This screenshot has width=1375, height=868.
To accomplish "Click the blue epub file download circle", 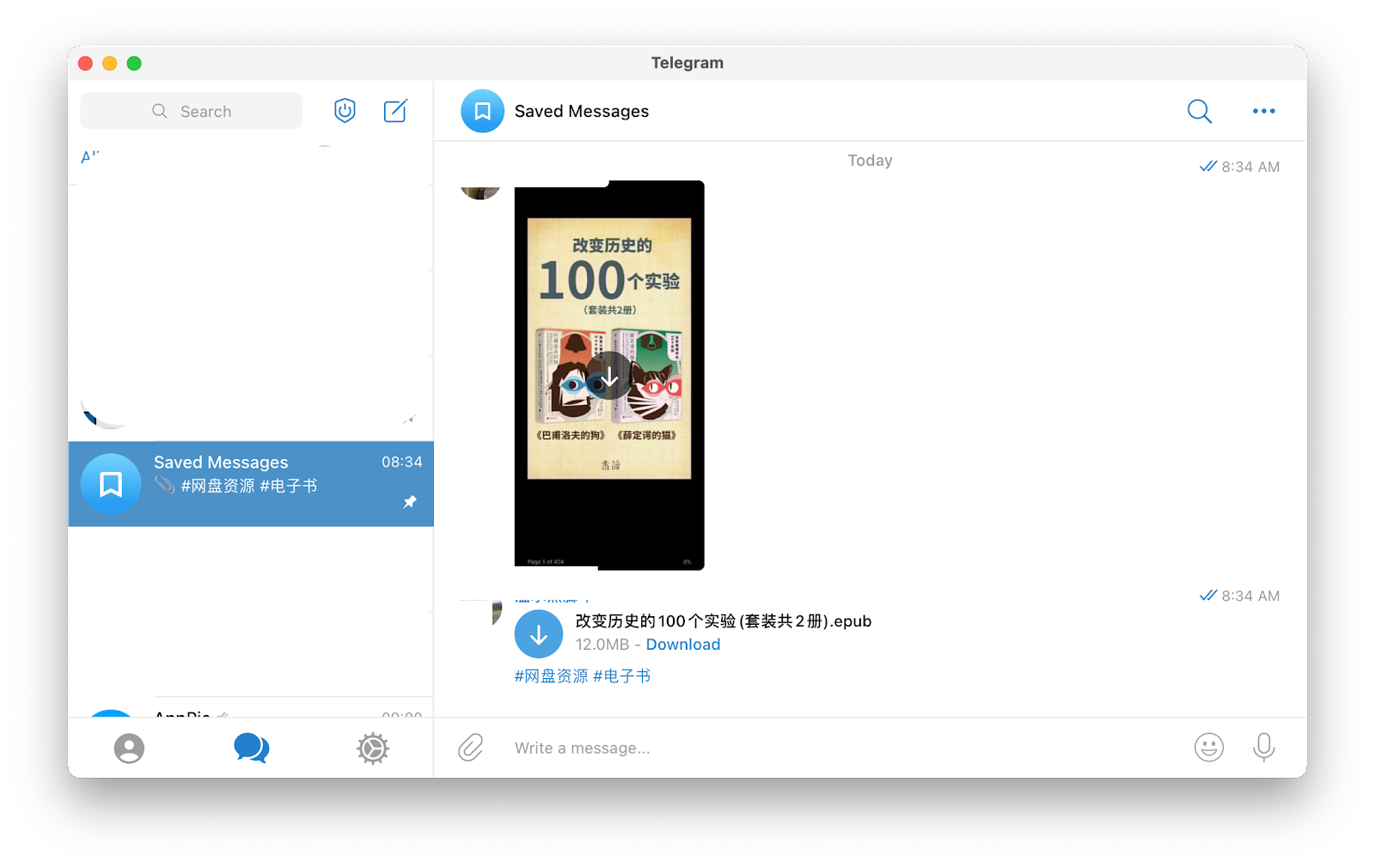I will pos(539,634).
